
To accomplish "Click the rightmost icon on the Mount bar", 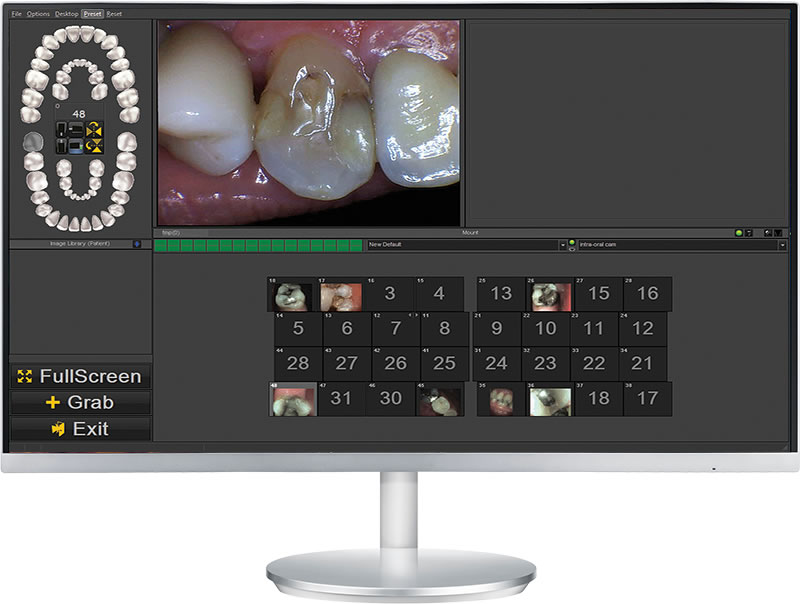I will [778, 233].
